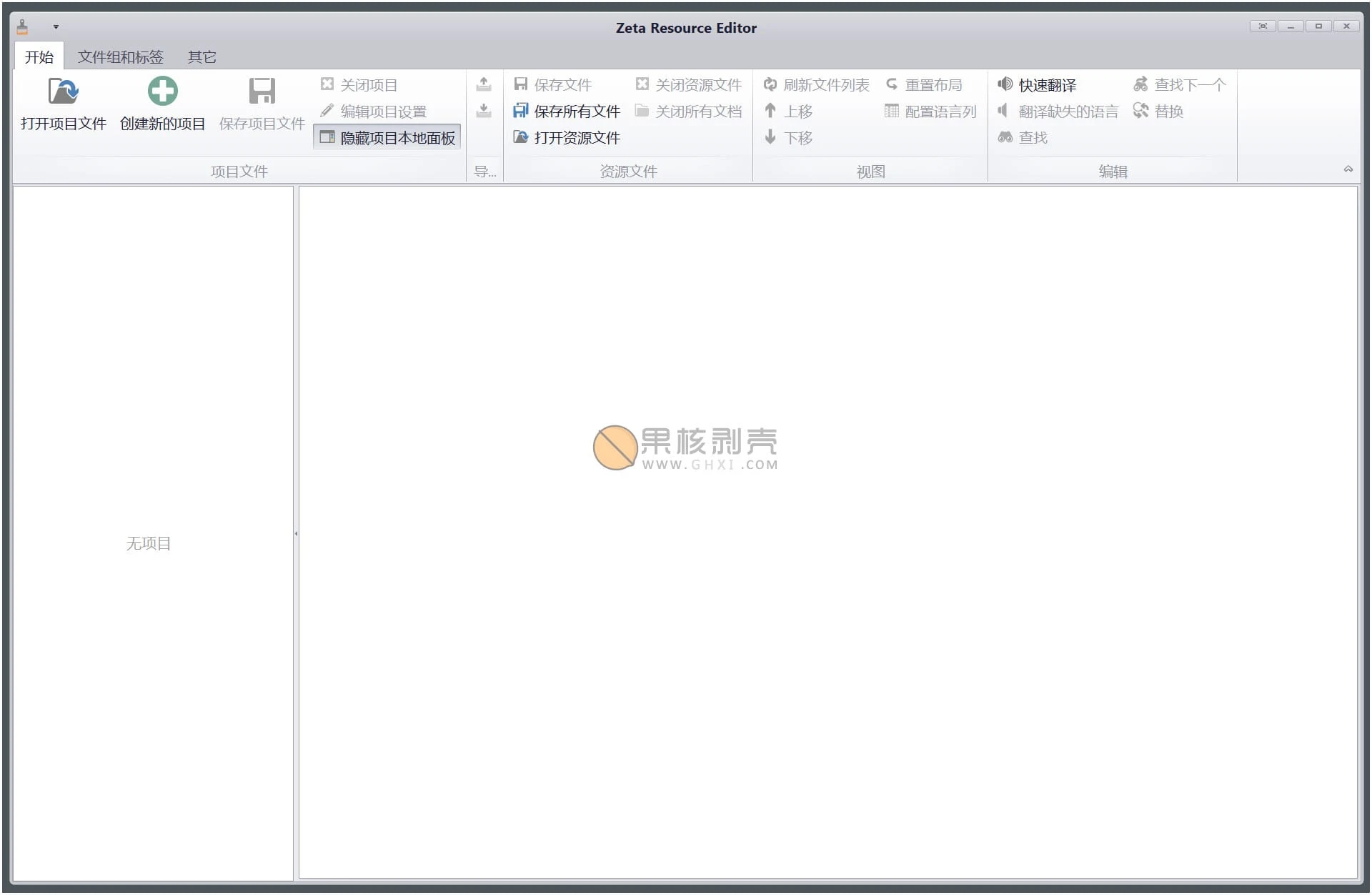This screenshot has height=895, width=1372.
Task: Click the Open Project File (打开项目文件) icon
Action: [63, 92]
